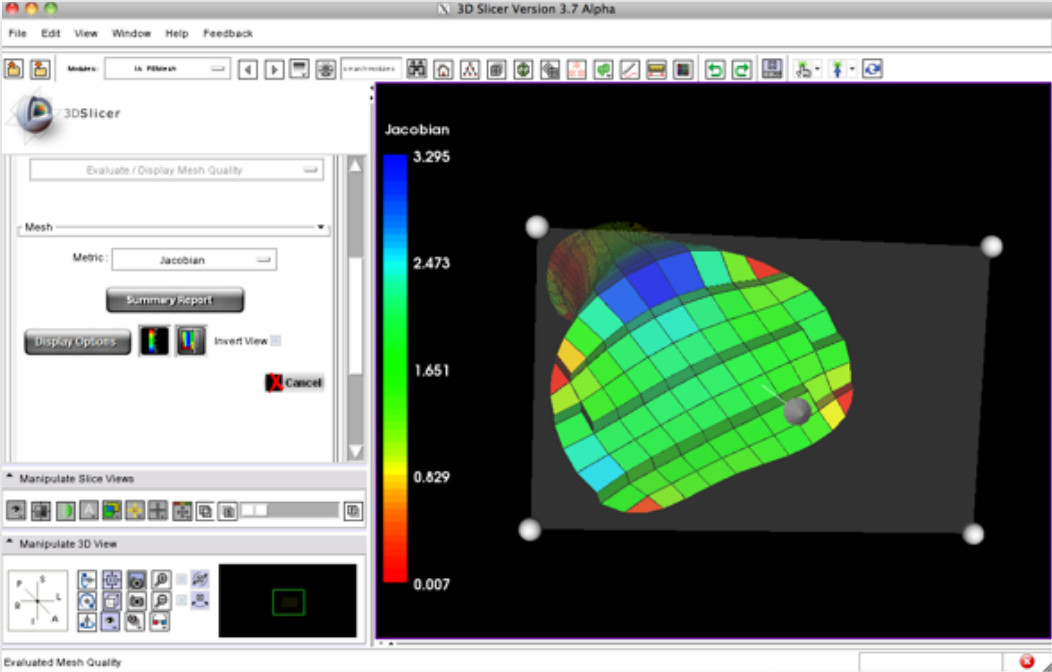Click the green Redo arrow icon
Screen dimensions: 1052x672
click(741, 70)
